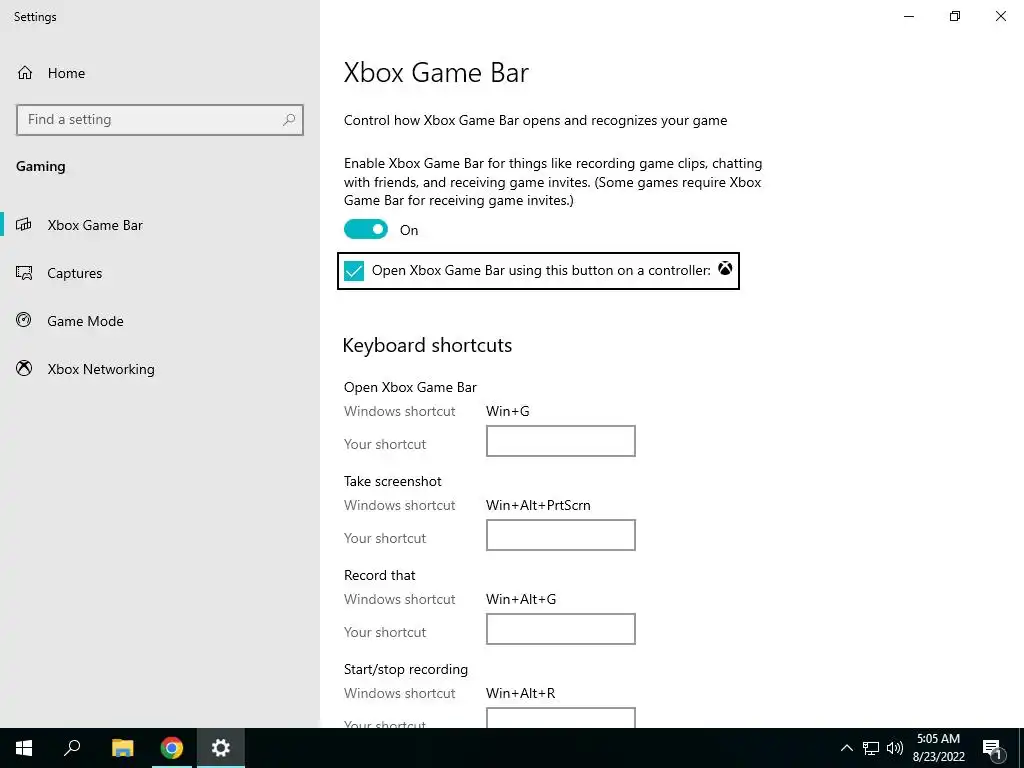Click the Xbox Networking sidebar icon

[24, 368]
